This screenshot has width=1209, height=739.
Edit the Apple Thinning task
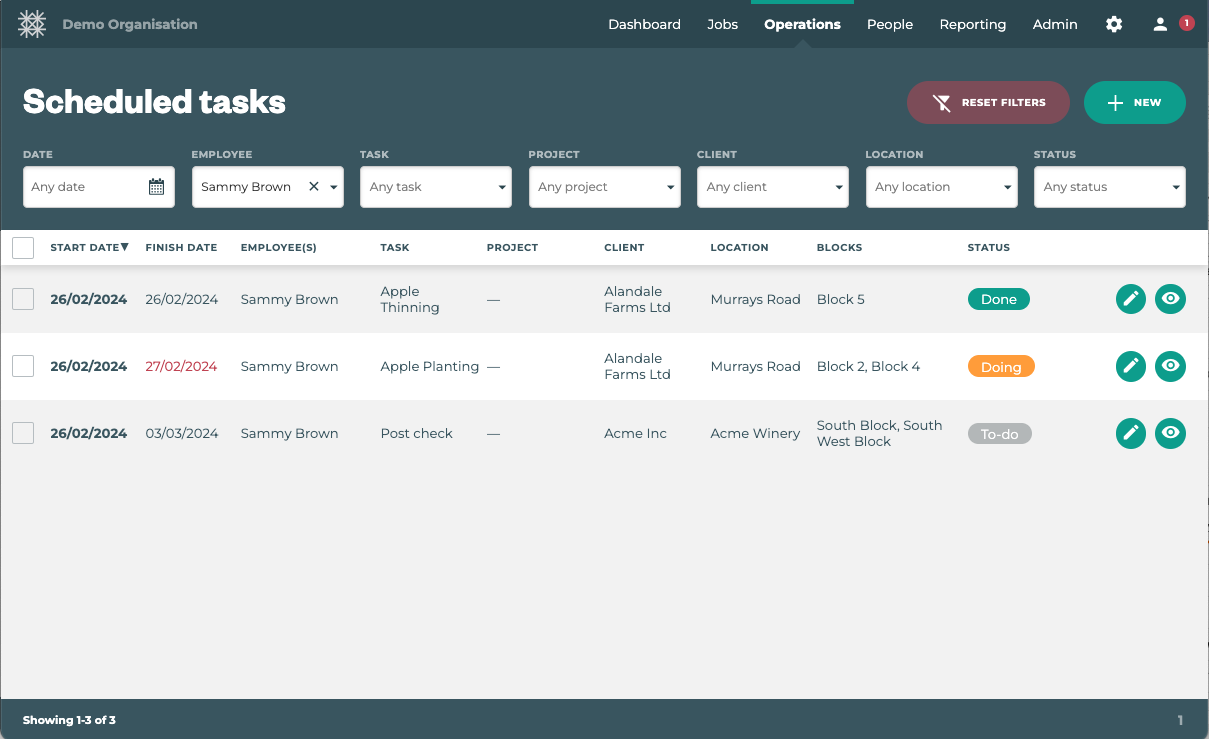pyautogui.click(x=1130, y=299)
